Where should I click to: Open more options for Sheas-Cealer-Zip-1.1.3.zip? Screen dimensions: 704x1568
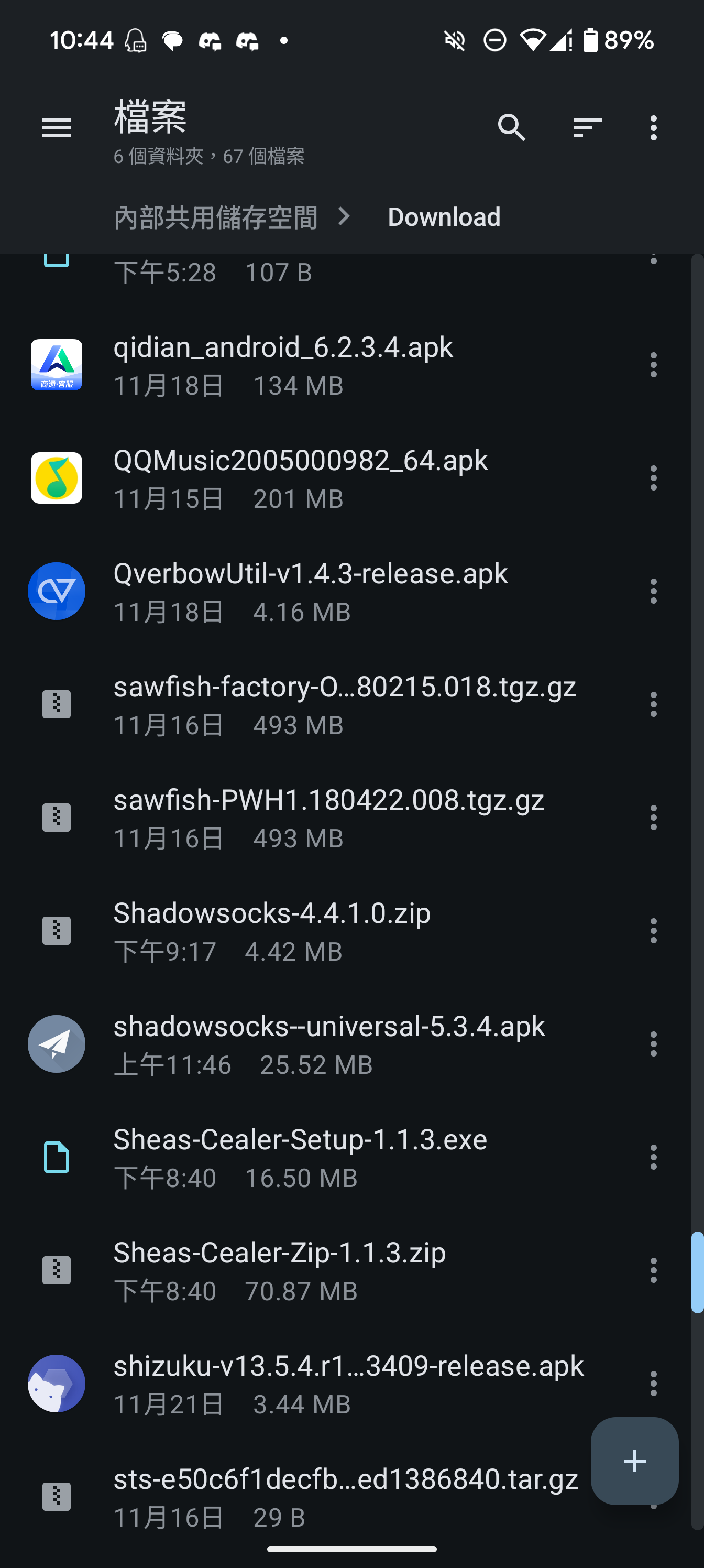654,1270
